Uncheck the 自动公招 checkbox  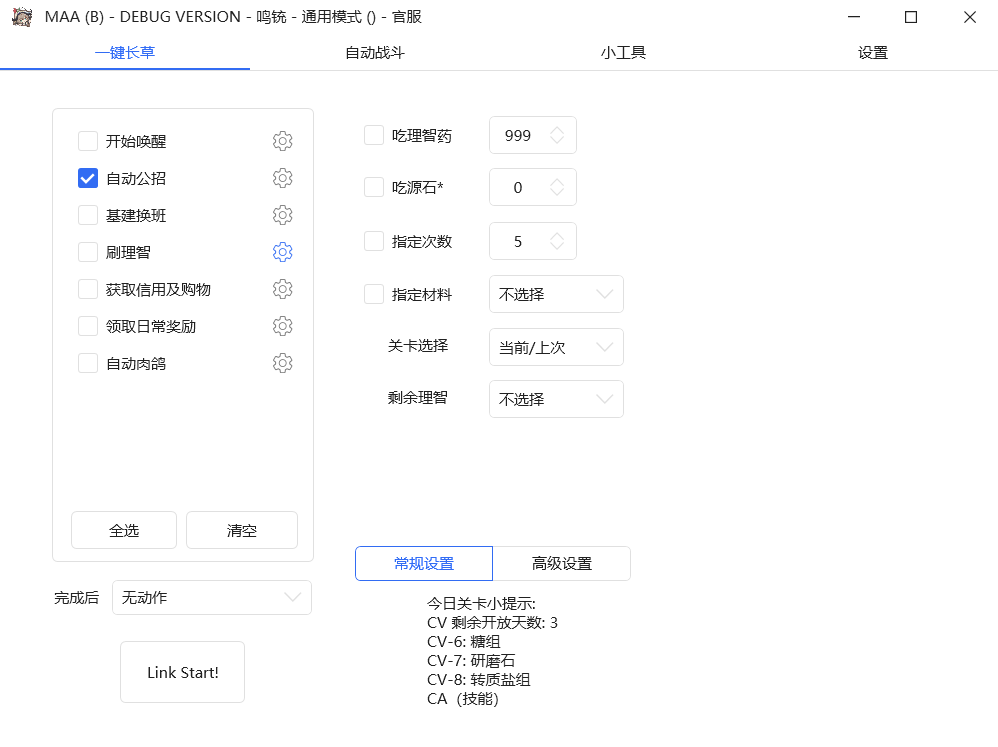(x=87, y=178)
